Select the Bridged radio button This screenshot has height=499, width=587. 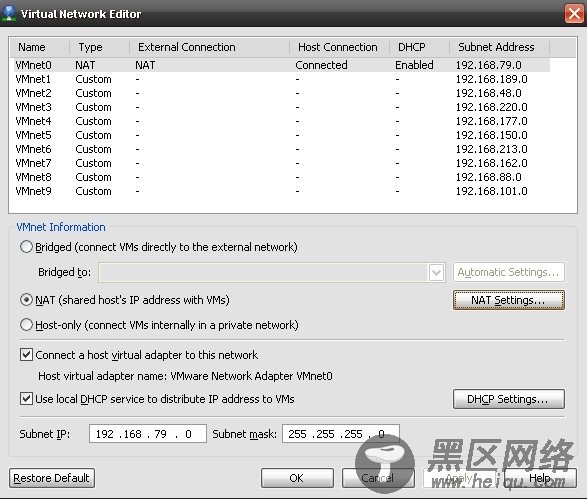pos(26,247)
